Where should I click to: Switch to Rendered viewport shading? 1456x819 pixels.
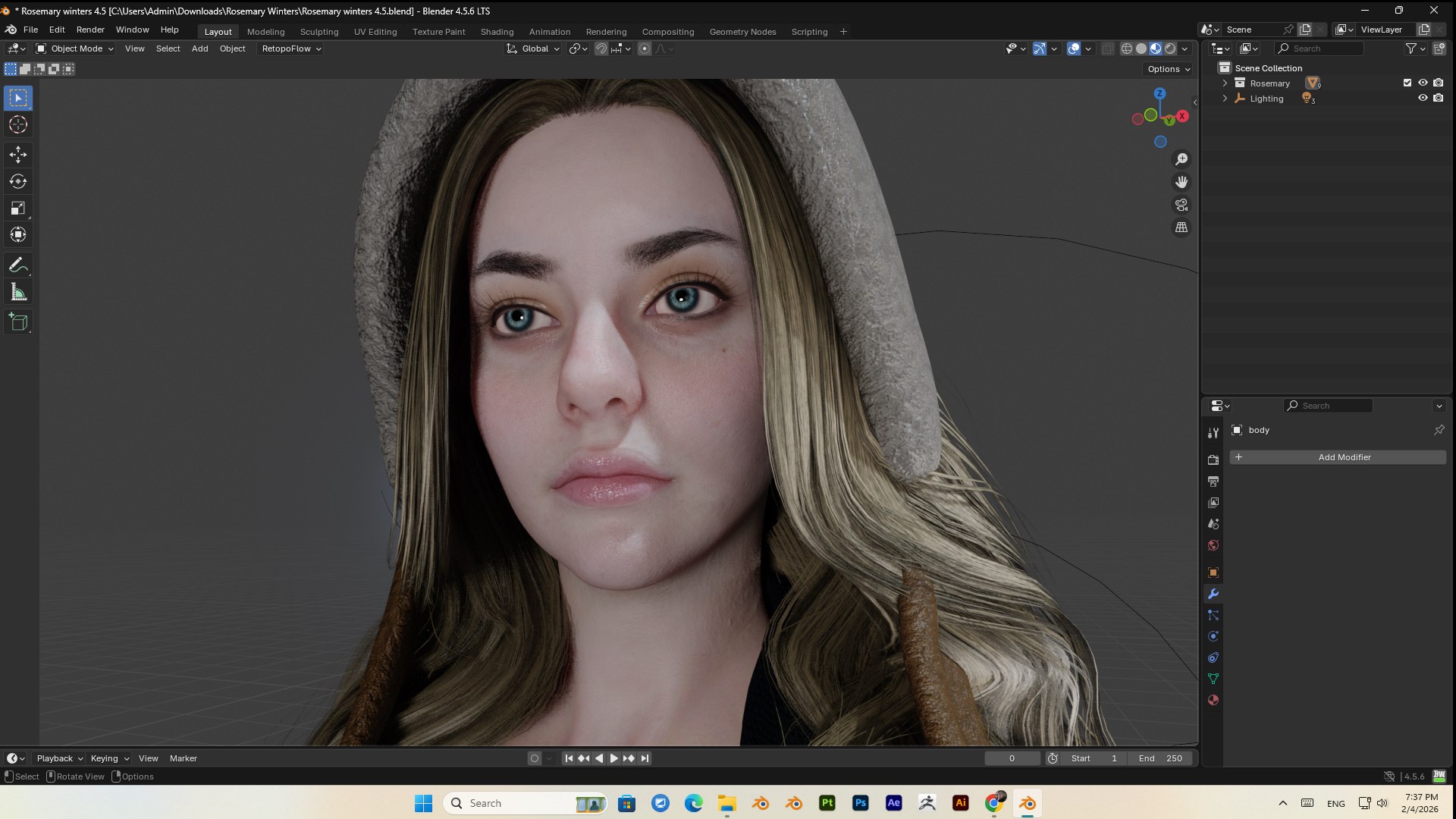click(1170, 49)
